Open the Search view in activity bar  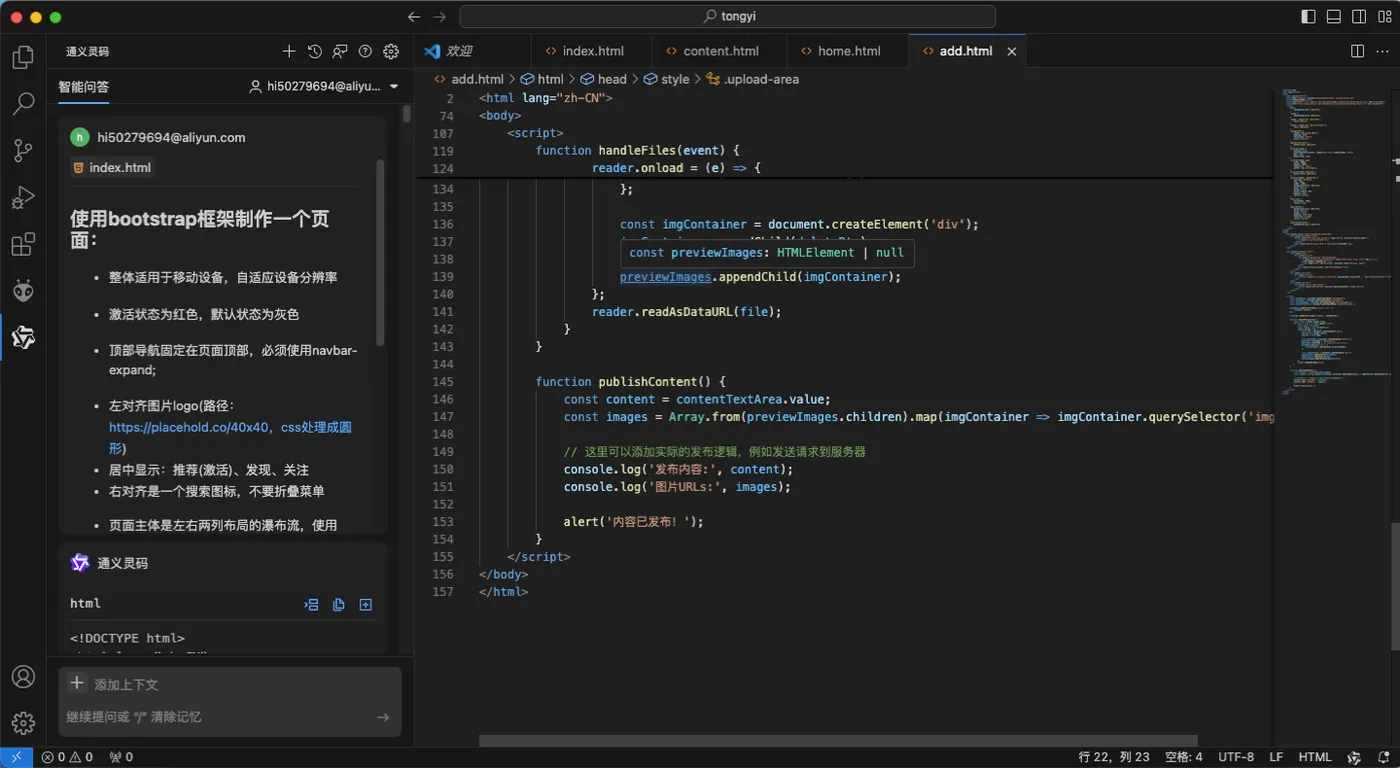pyautogui.click(x=23, y=104)
